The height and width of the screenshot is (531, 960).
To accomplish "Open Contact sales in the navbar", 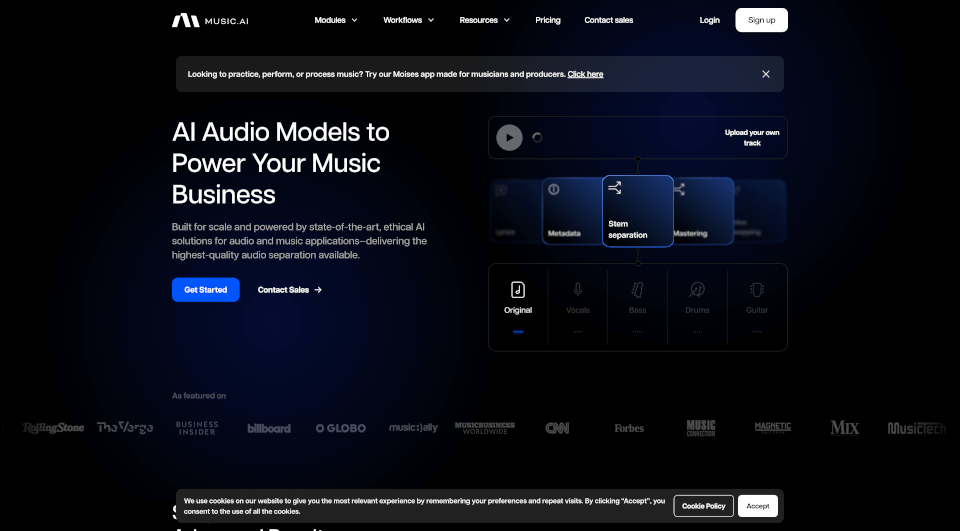I will pos(609,20).
